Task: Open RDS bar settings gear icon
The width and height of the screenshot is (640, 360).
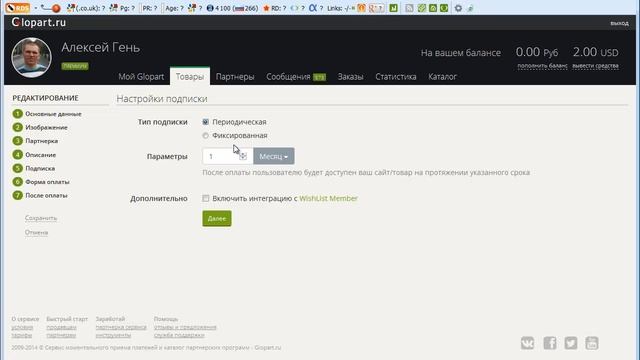Action: (x=458, y=8)
